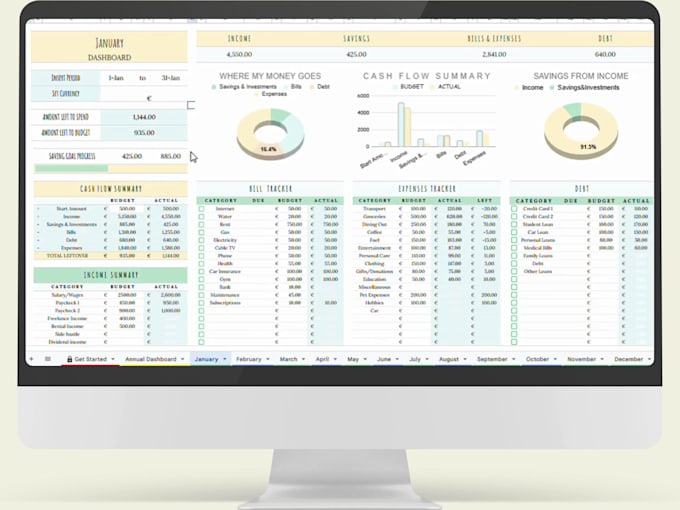Viewport: 680px width, 510px height.
Task: Select the Bill Tracker heading
Action: [270, 189]
